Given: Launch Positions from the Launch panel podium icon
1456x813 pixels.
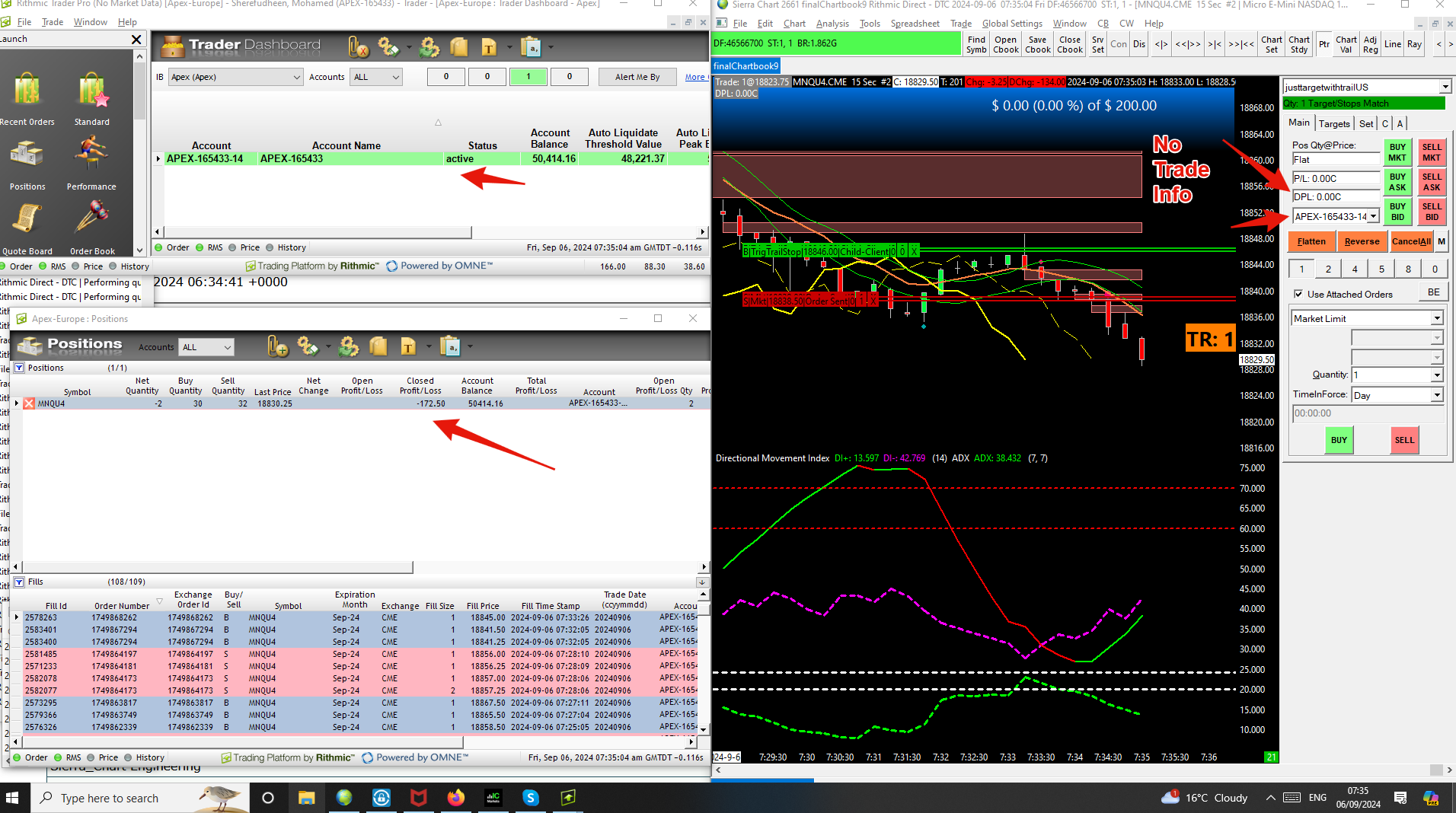Looking at the screenshot, I should (x=27, y=155).
